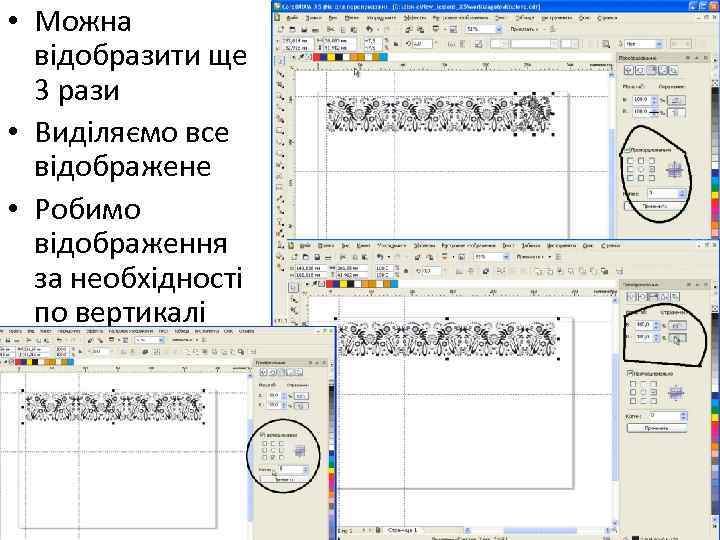Pick red swatch in top window color bar

point(316,57)
